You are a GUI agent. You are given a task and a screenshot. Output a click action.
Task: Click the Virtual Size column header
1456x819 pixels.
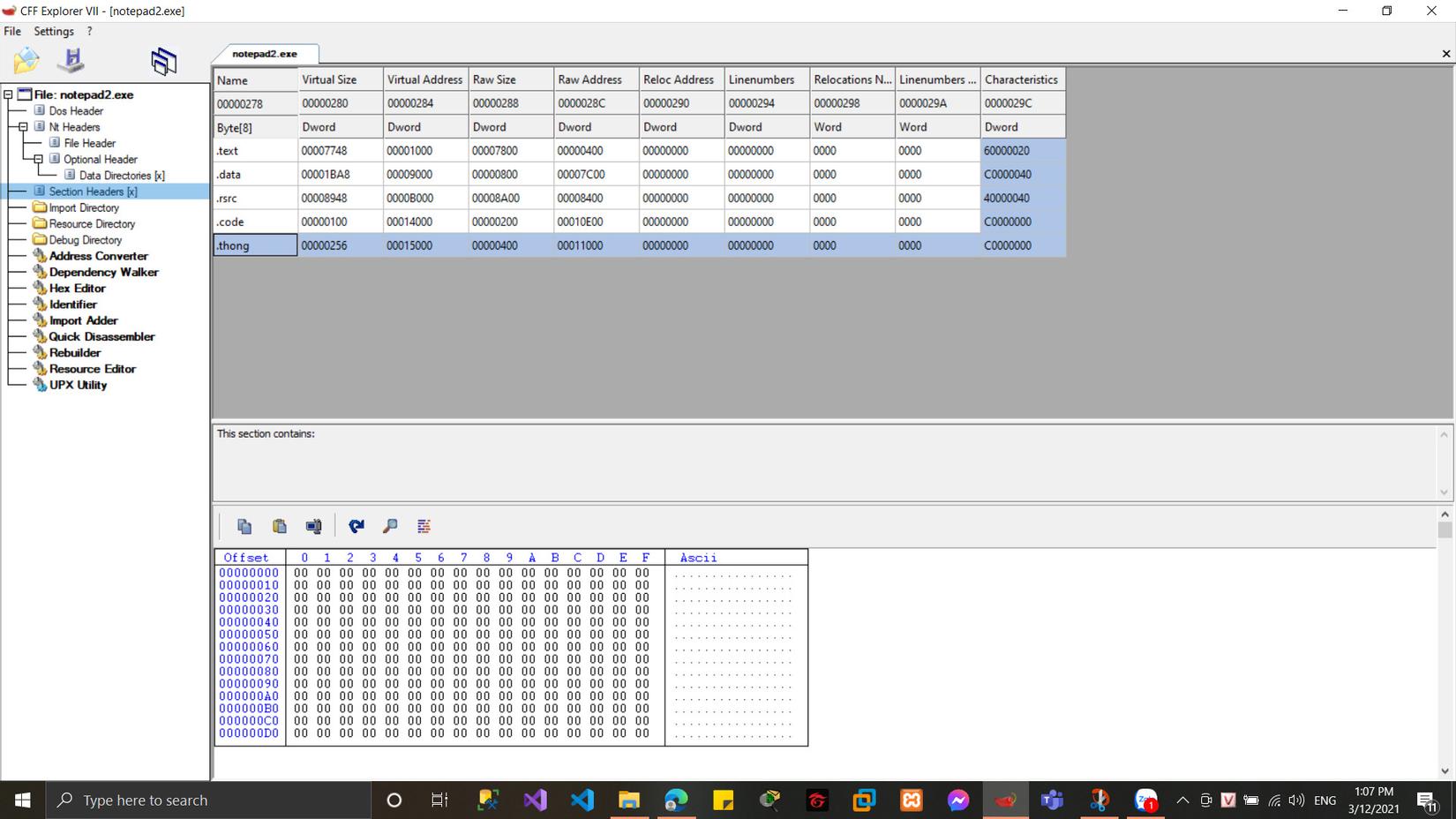341,79
